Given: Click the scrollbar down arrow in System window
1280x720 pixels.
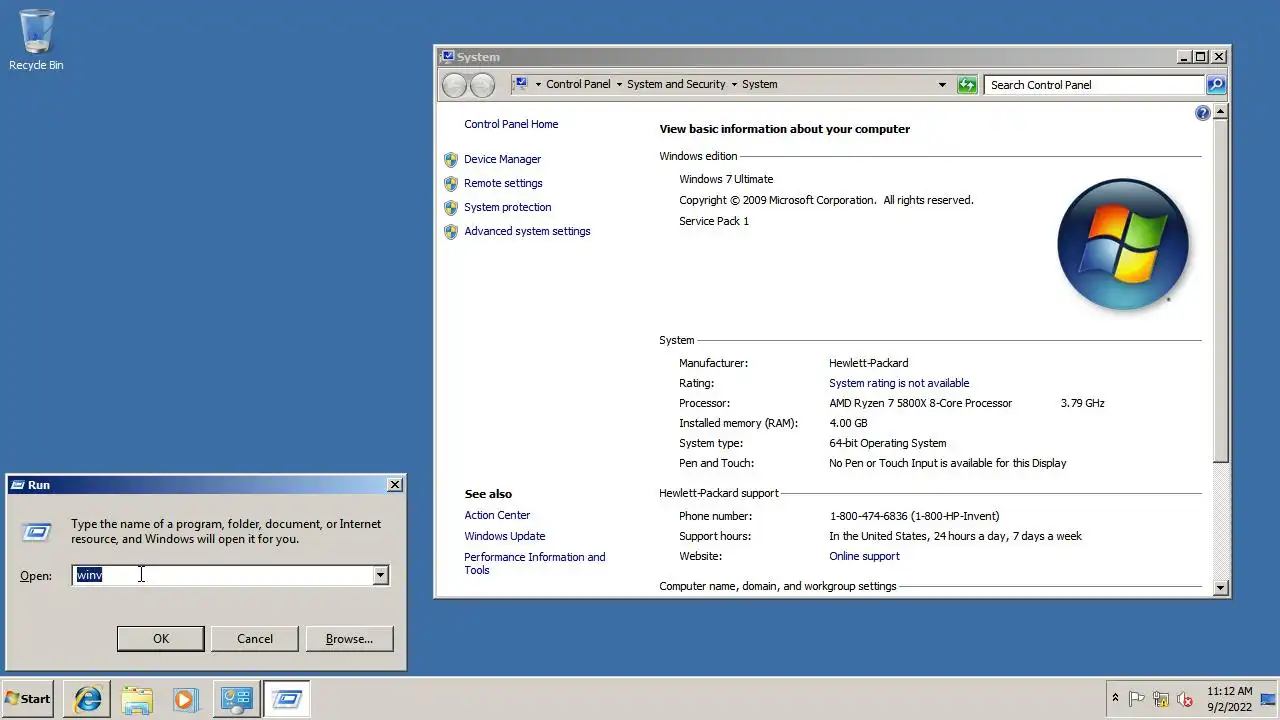Looking at the screenshot, I should [1220, 588].
